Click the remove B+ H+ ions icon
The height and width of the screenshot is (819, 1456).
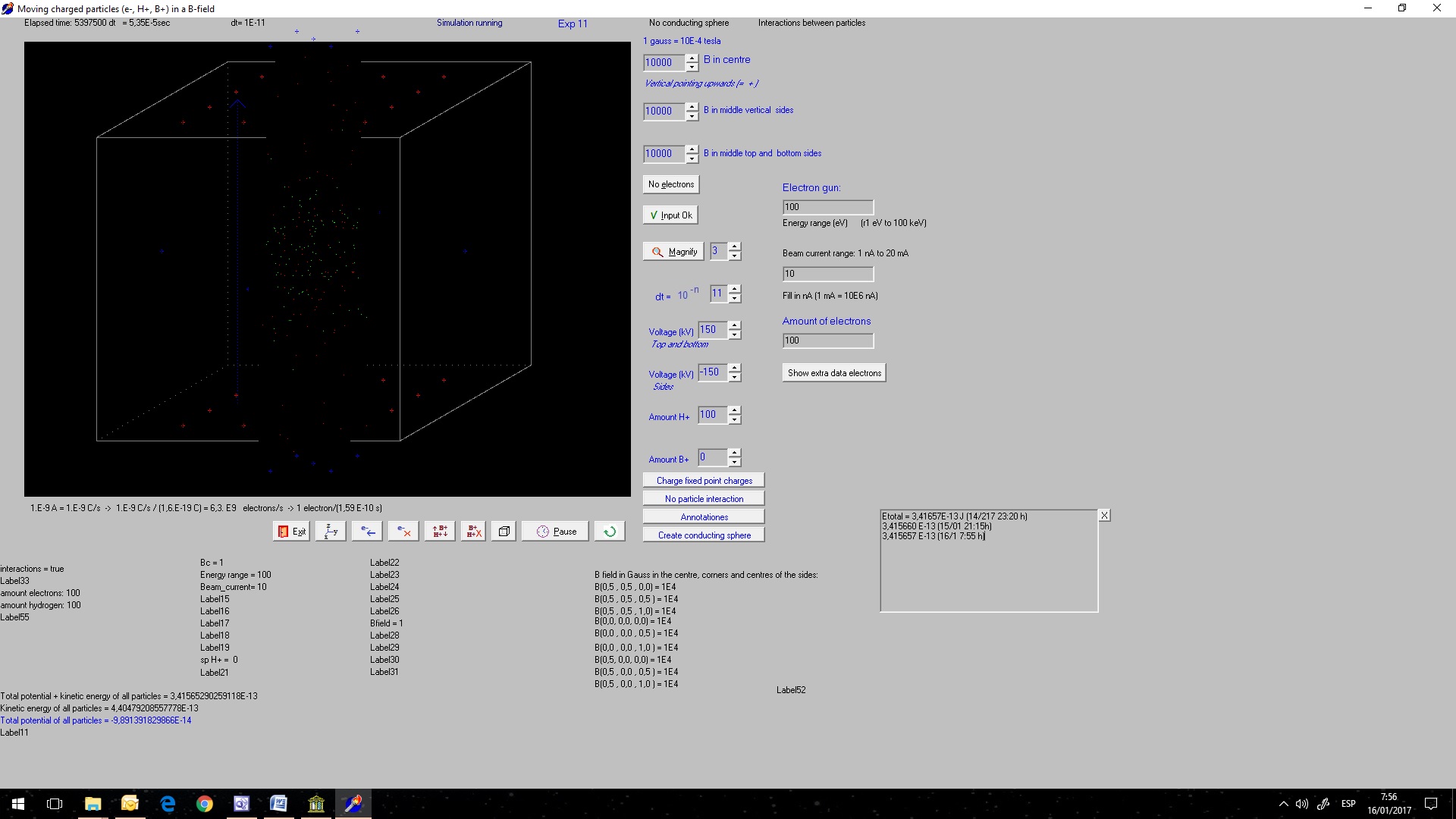(473, 532)
